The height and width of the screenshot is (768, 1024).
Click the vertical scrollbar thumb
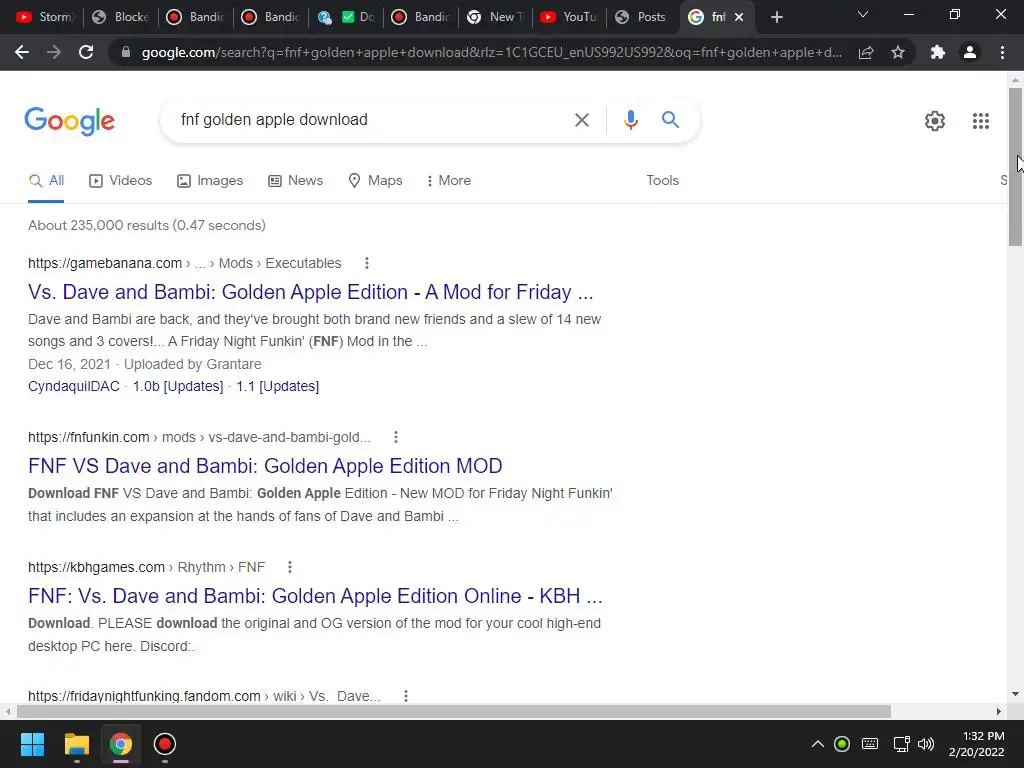point(1015,167)
